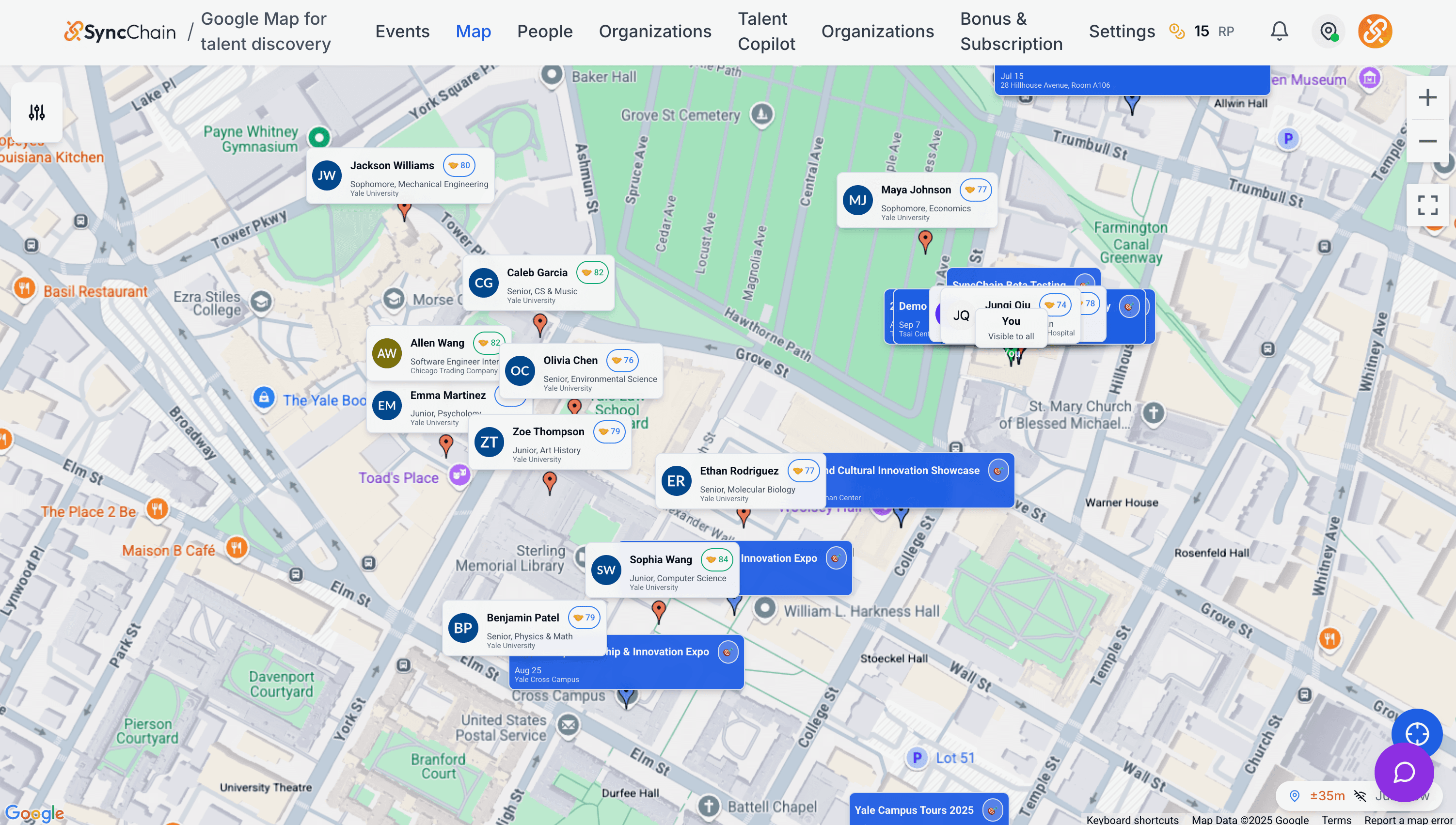
Task: Zoom in with the plus button
Action: click(x=1427, y=97)
